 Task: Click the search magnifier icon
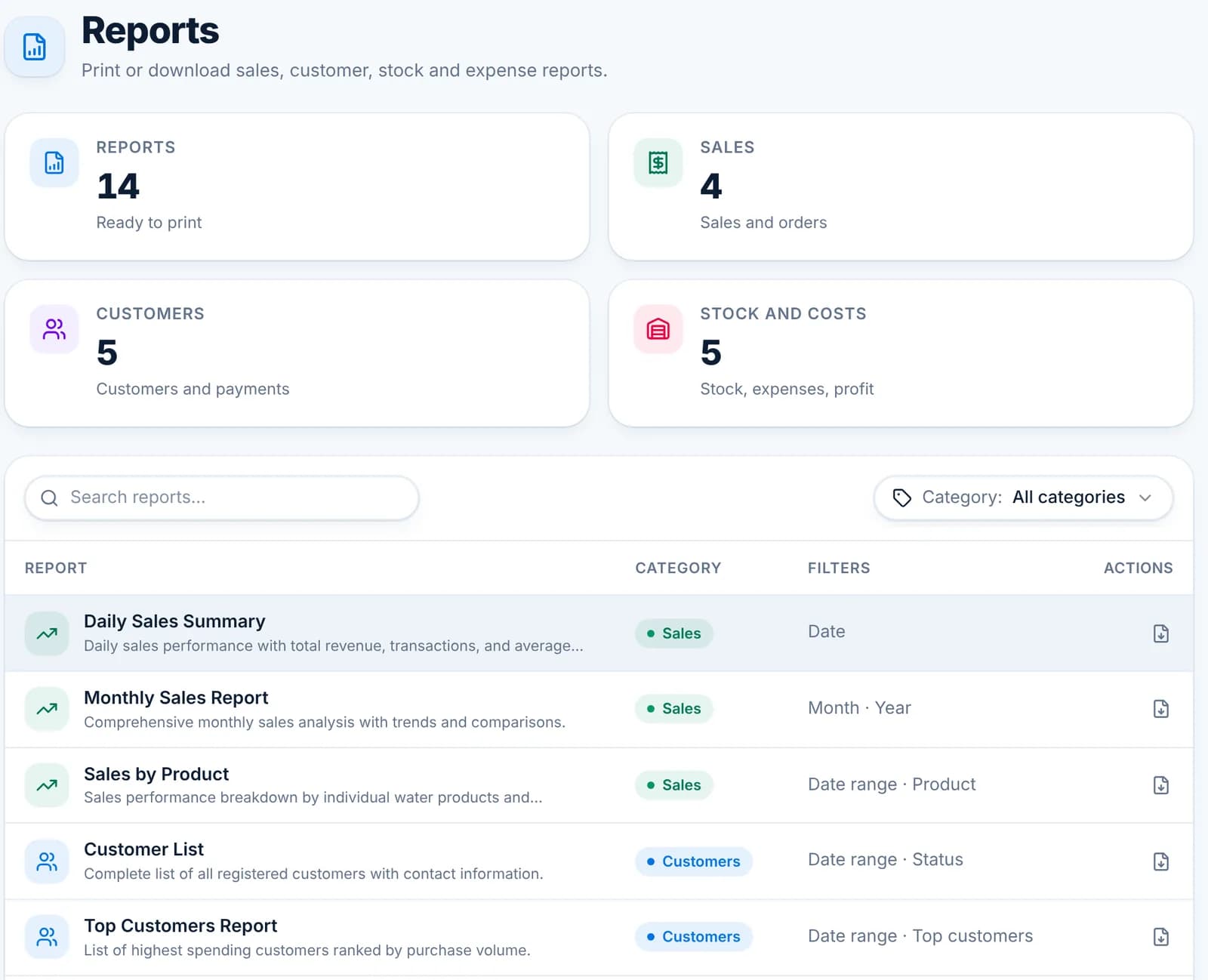pos(49,498)
